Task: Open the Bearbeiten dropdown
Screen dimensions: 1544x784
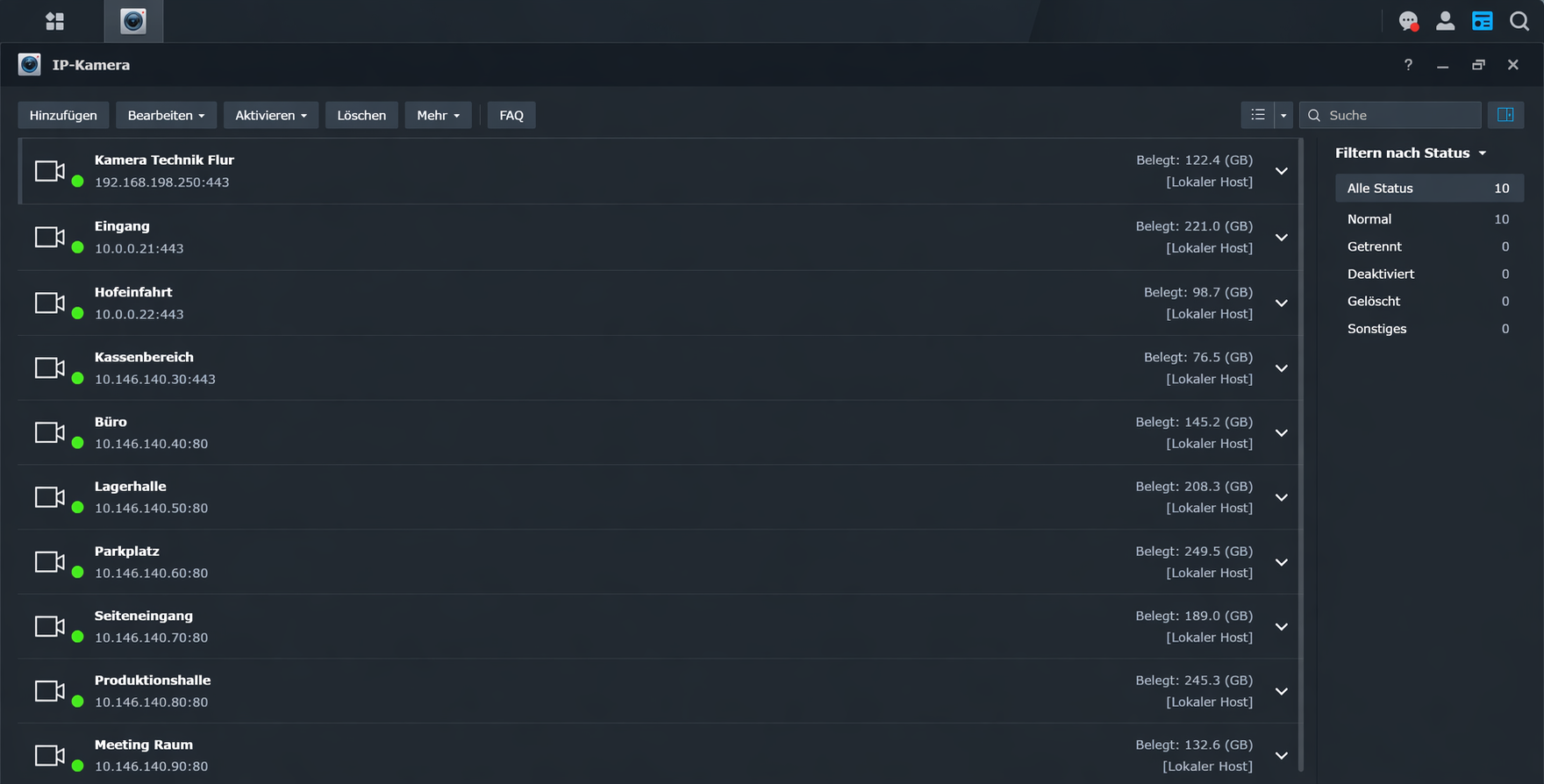Action: coord(166,115)
